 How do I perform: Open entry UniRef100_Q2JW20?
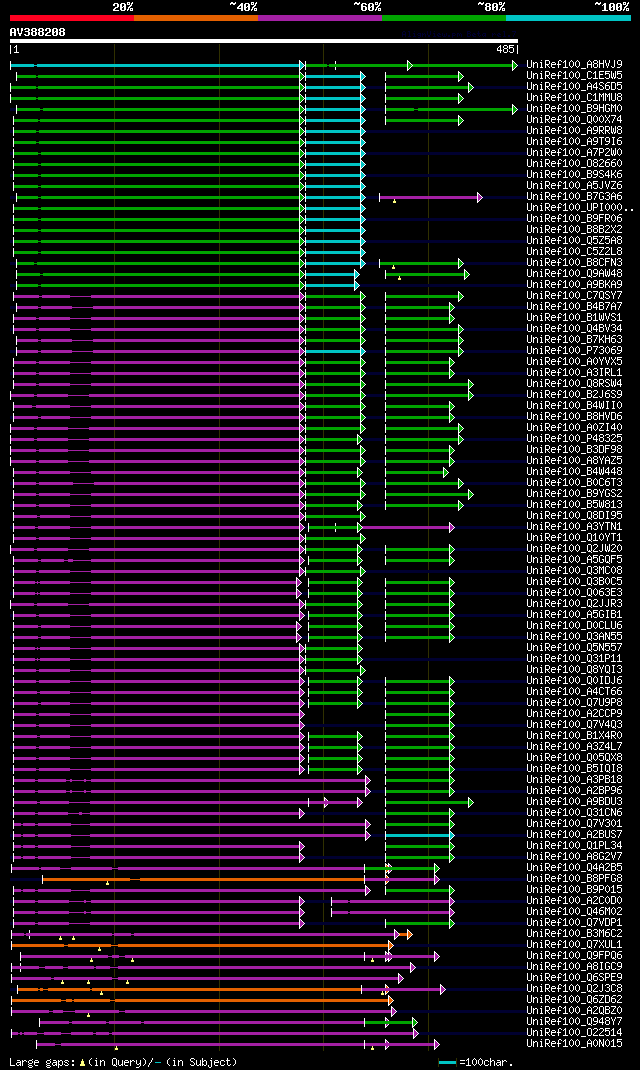(574, 549)
